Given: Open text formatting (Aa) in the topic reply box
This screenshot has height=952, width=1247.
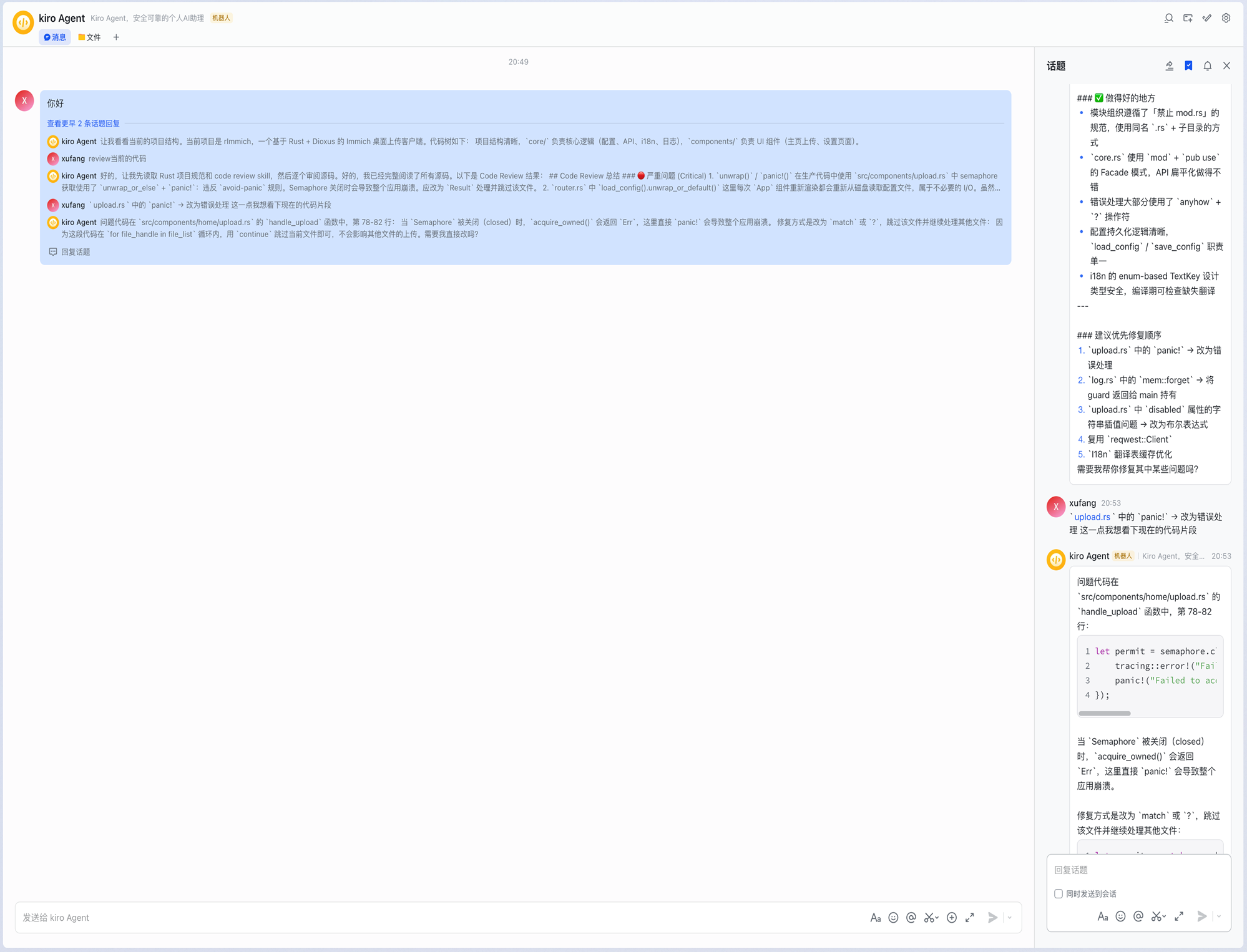Looking at the screenshot, I should (x=1103, y=916).
